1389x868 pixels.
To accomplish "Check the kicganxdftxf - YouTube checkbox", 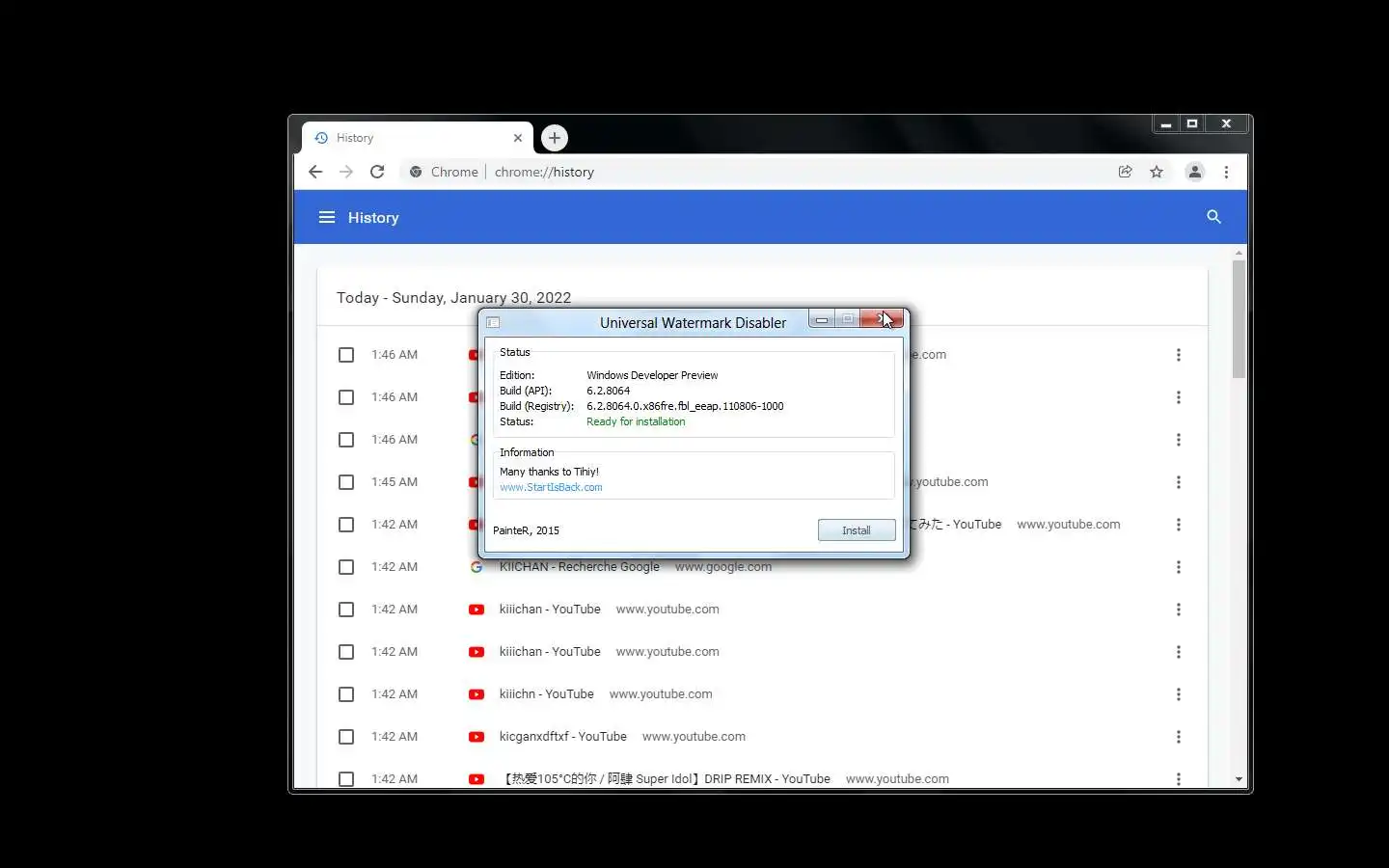I will coord(346,737).
